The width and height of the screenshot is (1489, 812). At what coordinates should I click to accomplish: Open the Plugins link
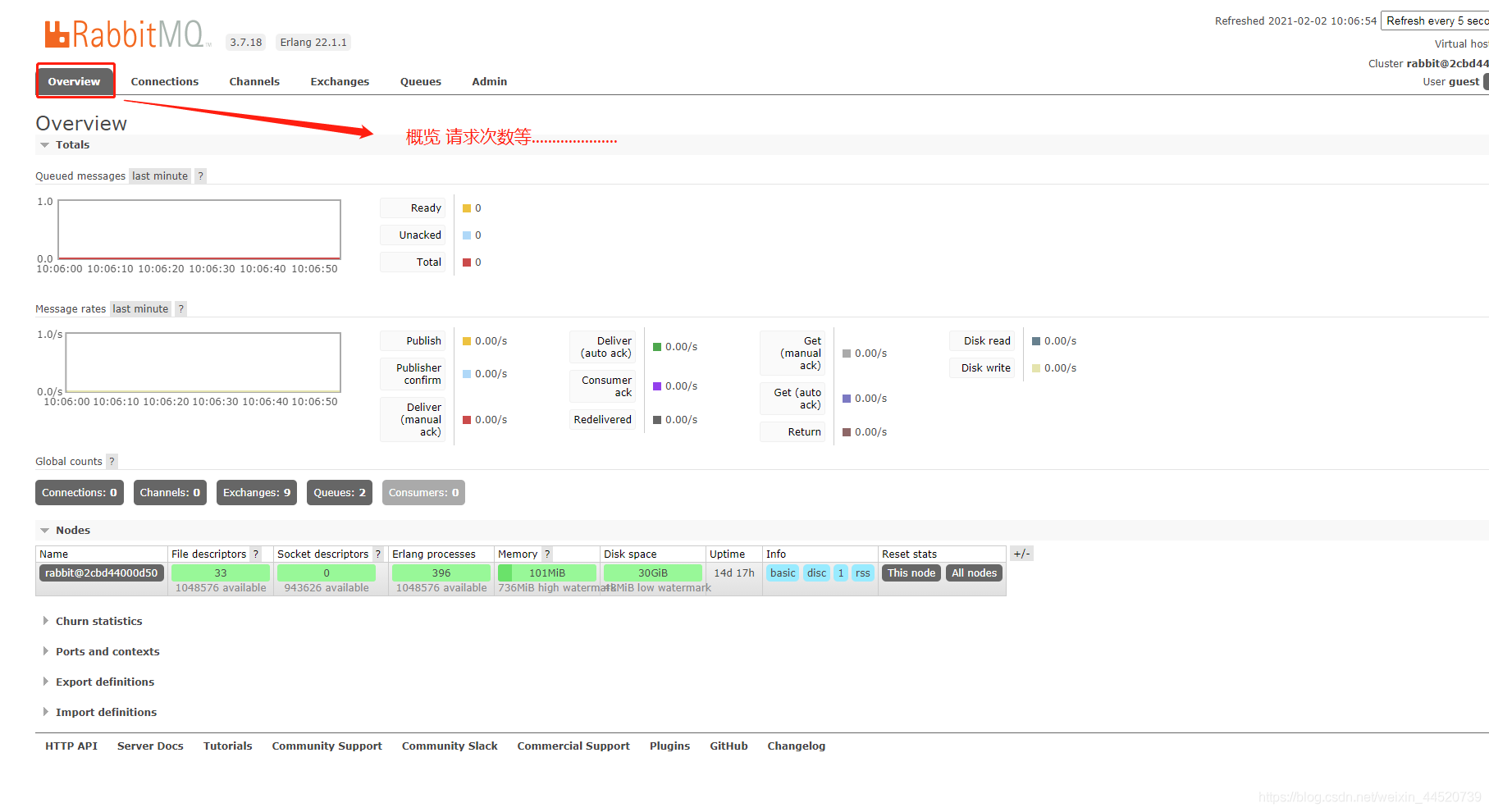pyautogui.click(x=669, y=746)
